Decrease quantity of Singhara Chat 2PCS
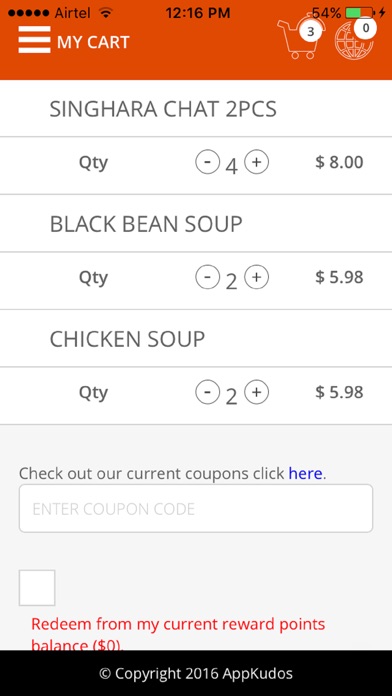This screenshot has width=392, height=696. [207, 162]
